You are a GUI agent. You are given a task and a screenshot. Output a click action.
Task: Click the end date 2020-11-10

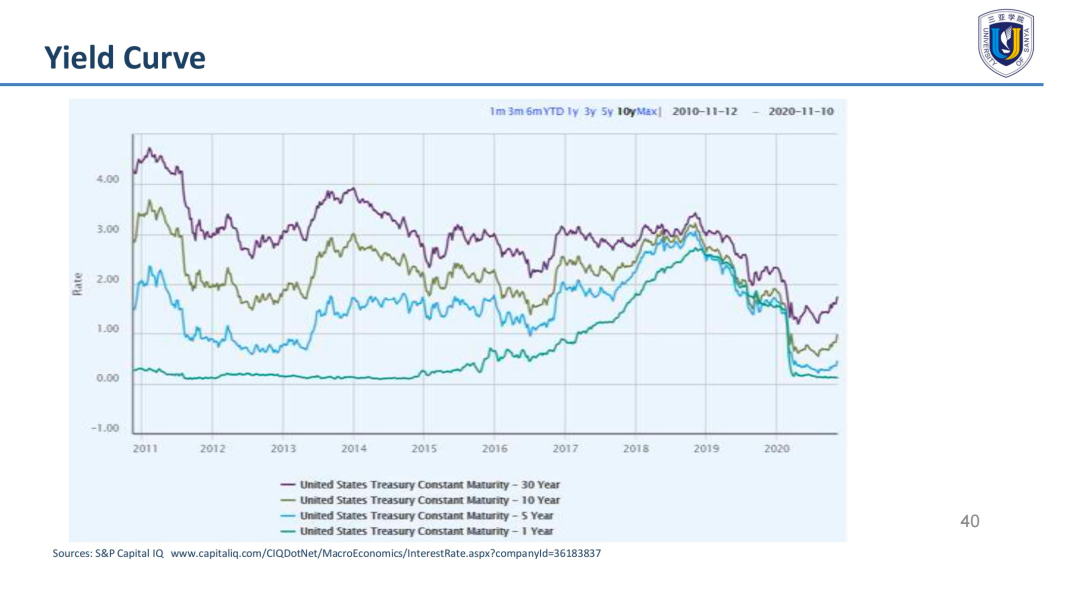point(800,111)
